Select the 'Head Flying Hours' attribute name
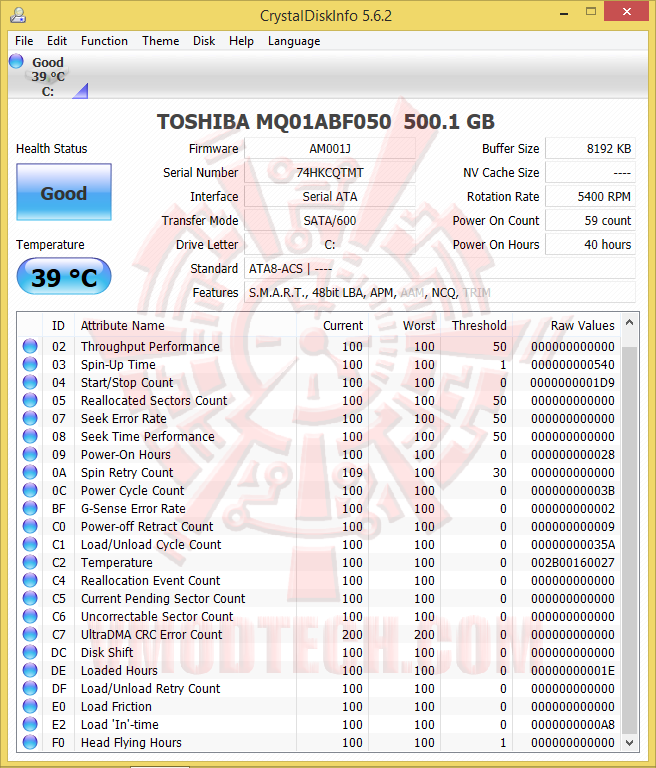Image resolution: width=656 pixels, height=768 pixels. coord(131,743)
